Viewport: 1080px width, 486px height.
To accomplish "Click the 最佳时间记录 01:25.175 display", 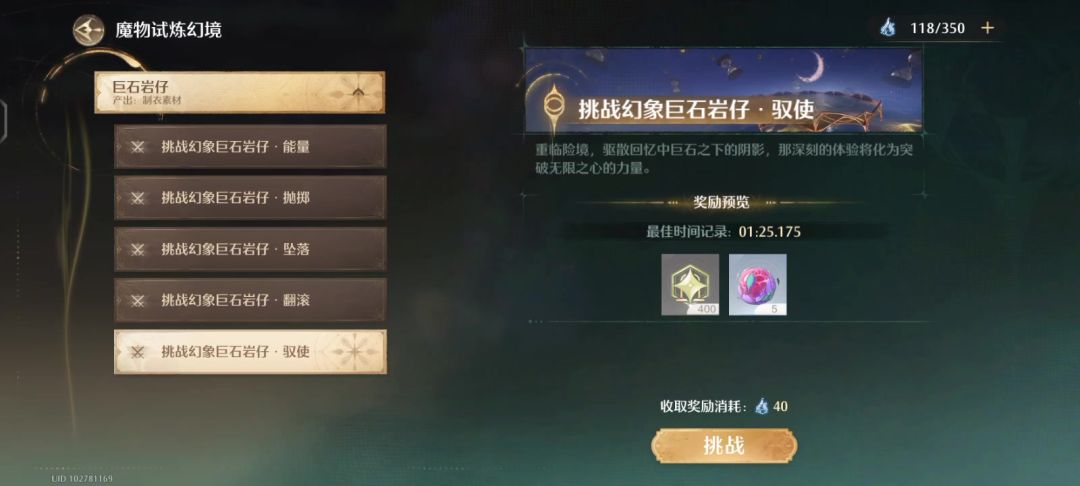I will coord(723,232).
